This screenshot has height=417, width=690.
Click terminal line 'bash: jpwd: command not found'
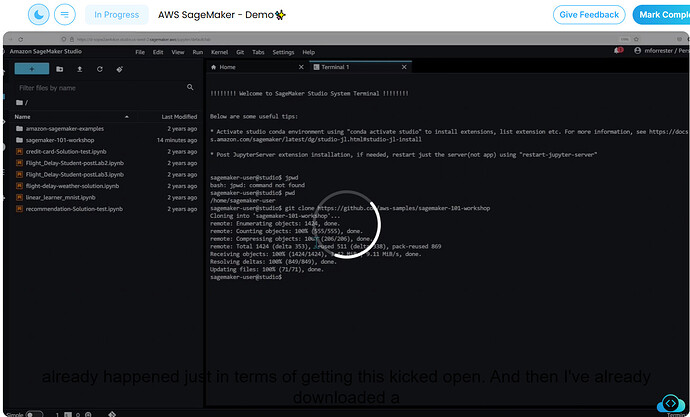[257, 185]
